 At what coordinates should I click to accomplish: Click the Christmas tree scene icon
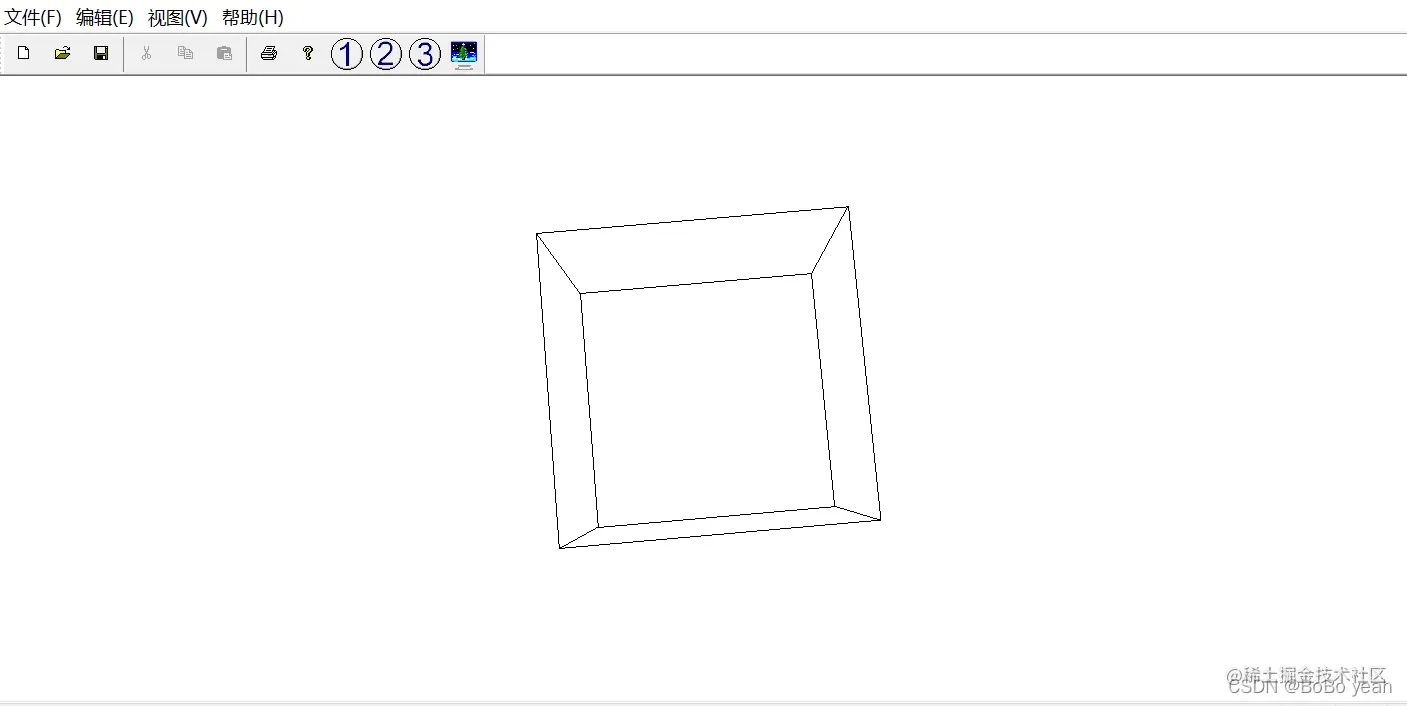463,53
